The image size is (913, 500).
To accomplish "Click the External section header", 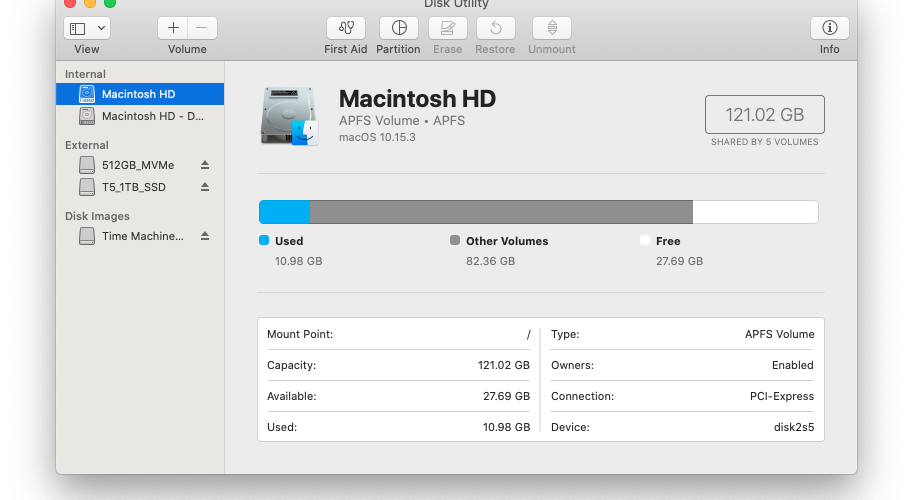I will click(87, 145).
